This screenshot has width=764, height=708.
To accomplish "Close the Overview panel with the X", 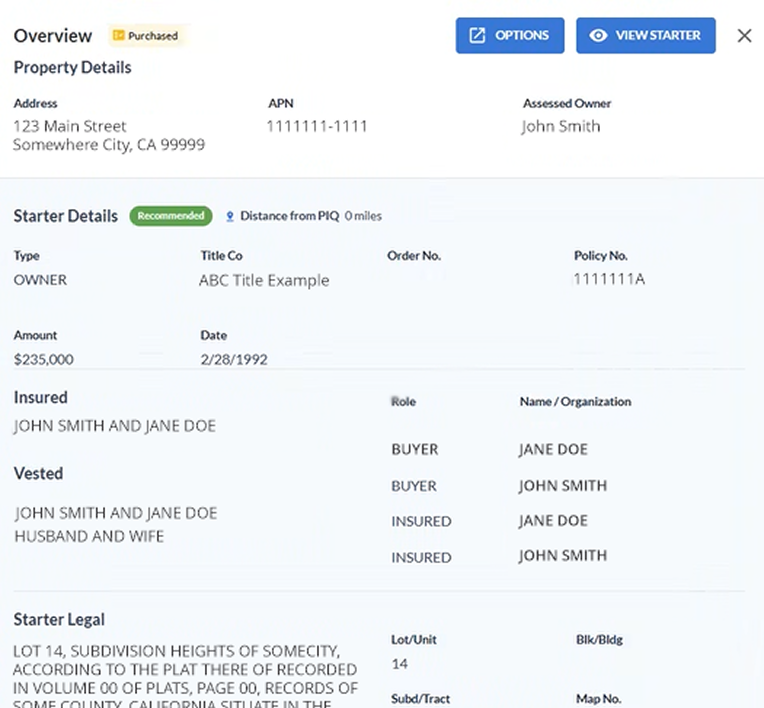I will (744, 36).
